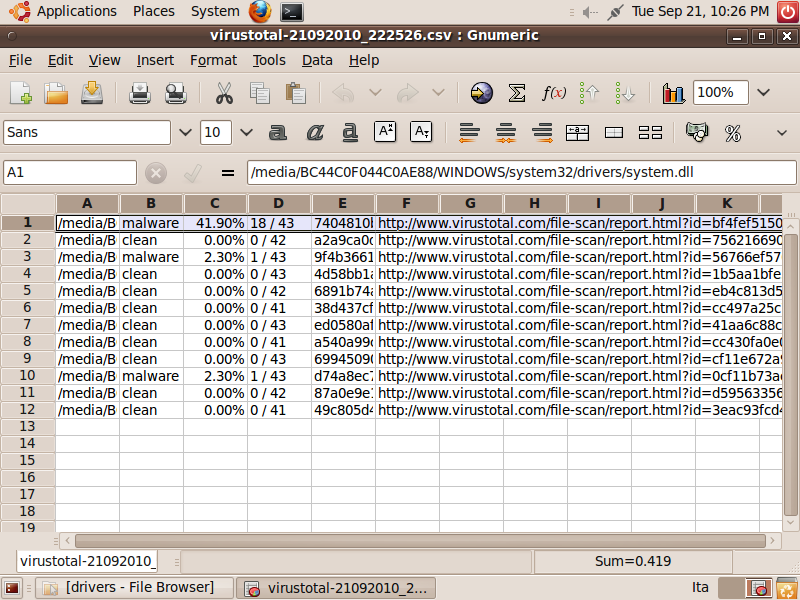Open the font name dropdown arrow
This screenshot has width=800, height=600.
pos(185,133)
